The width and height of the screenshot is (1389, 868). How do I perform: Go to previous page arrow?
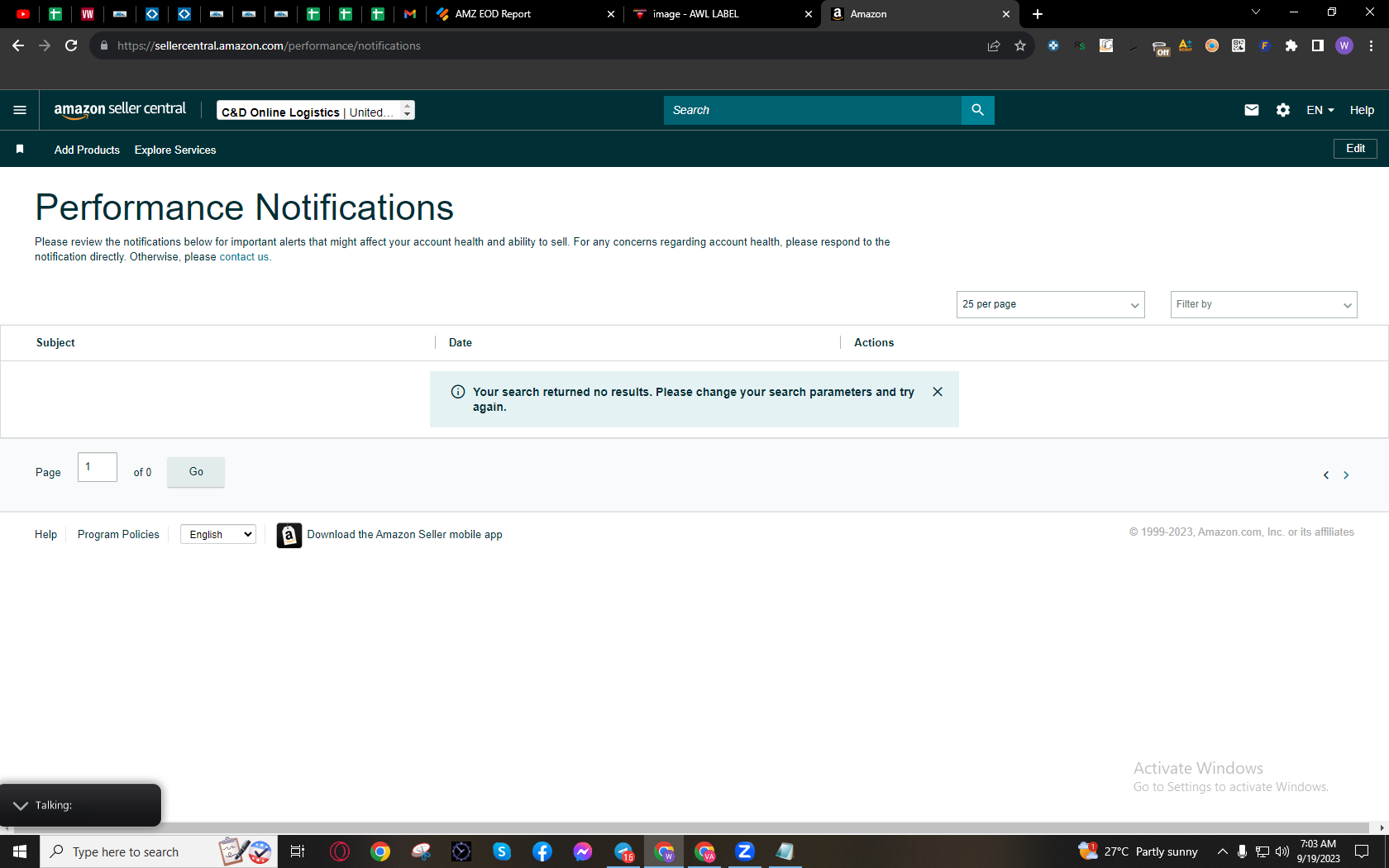[1326, 475]
